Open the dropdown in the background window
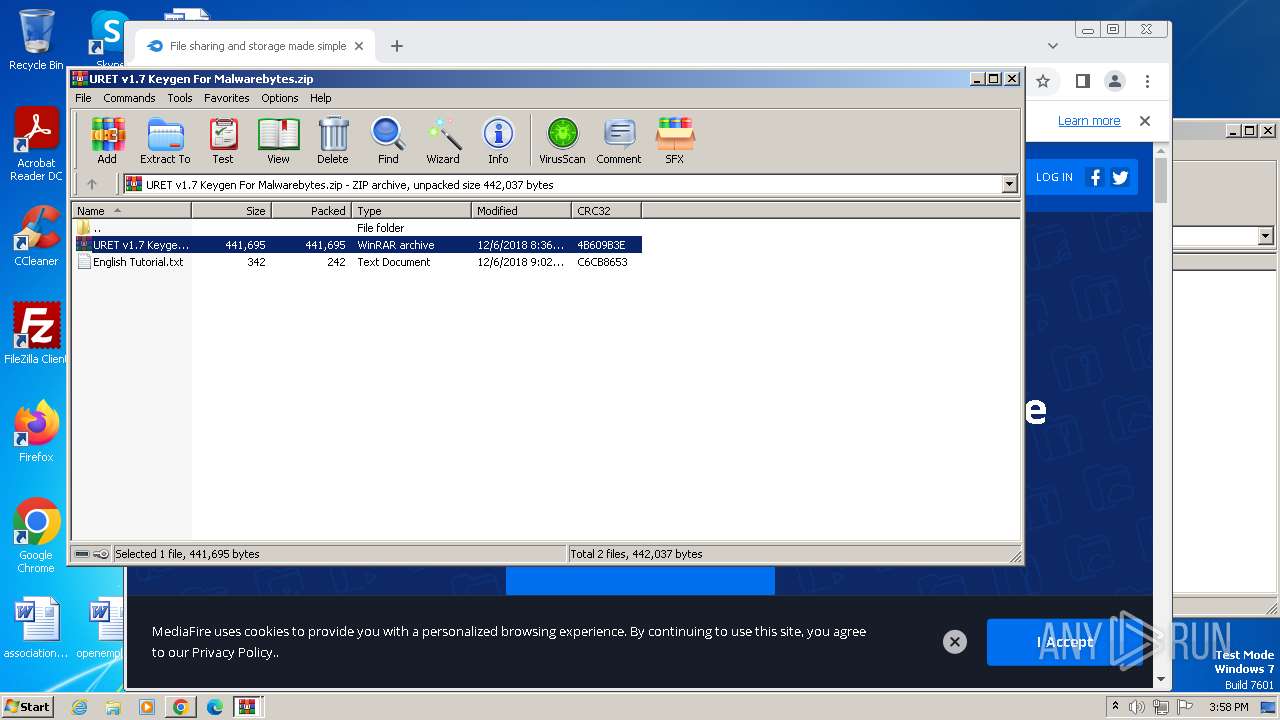This screenshot has width=1280, height=720. pos(1266,236)
